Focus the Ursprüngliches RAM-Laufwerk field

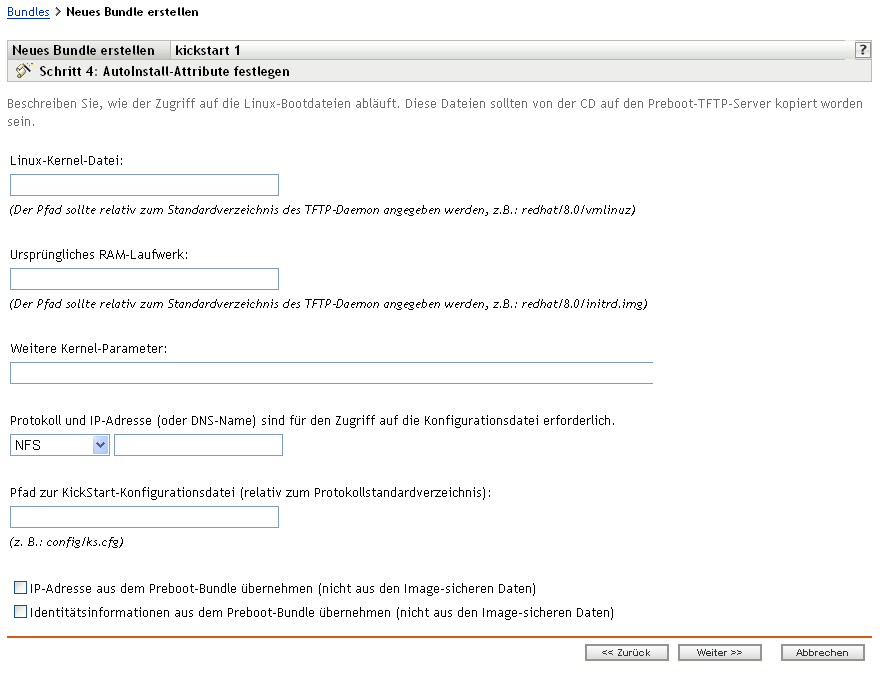point(144,278)
